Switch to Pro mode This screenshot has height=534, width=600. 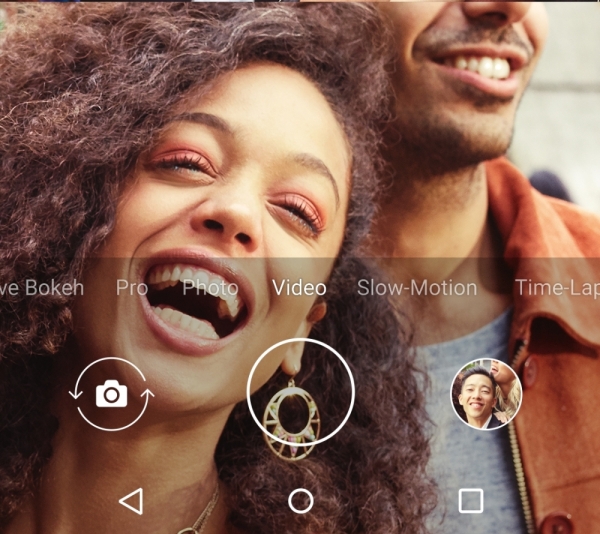click(x=132, y=288)
